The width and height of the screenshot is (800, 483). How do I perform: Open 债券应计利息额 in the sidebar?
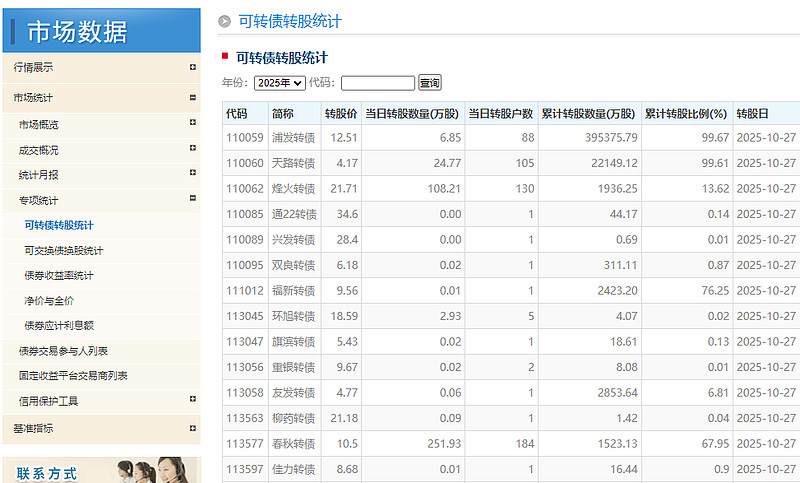[59, 325]
